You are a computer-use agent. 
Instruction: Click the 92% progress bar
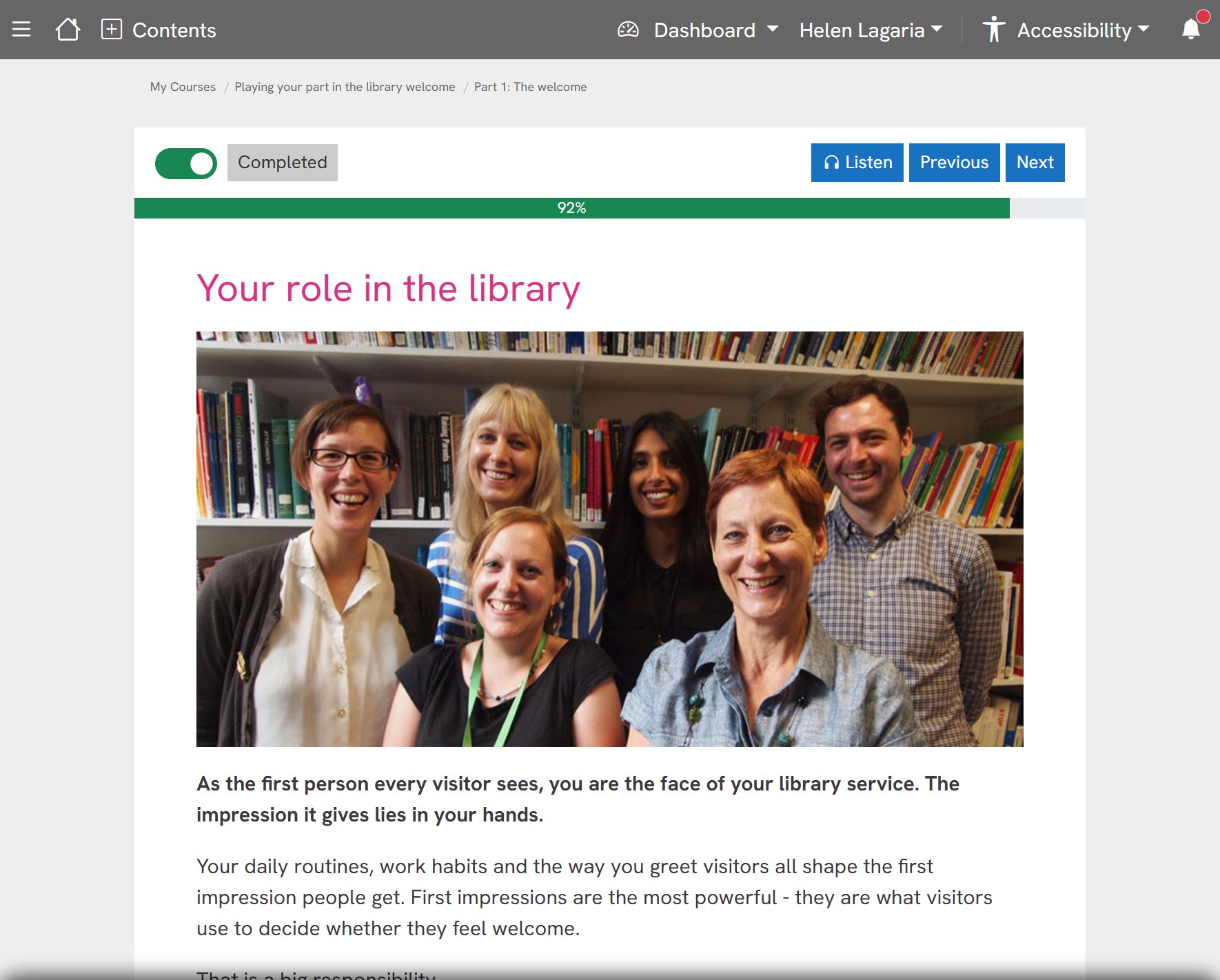tap(609, 208)
